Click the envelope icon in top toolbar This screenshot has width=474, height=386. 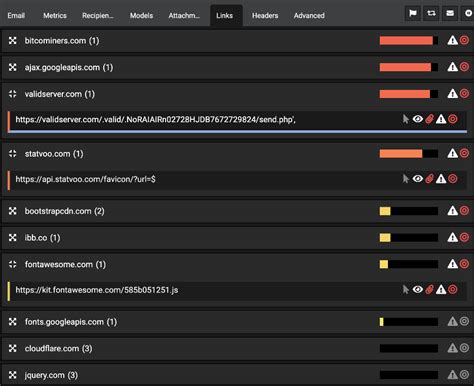[450, 13]
